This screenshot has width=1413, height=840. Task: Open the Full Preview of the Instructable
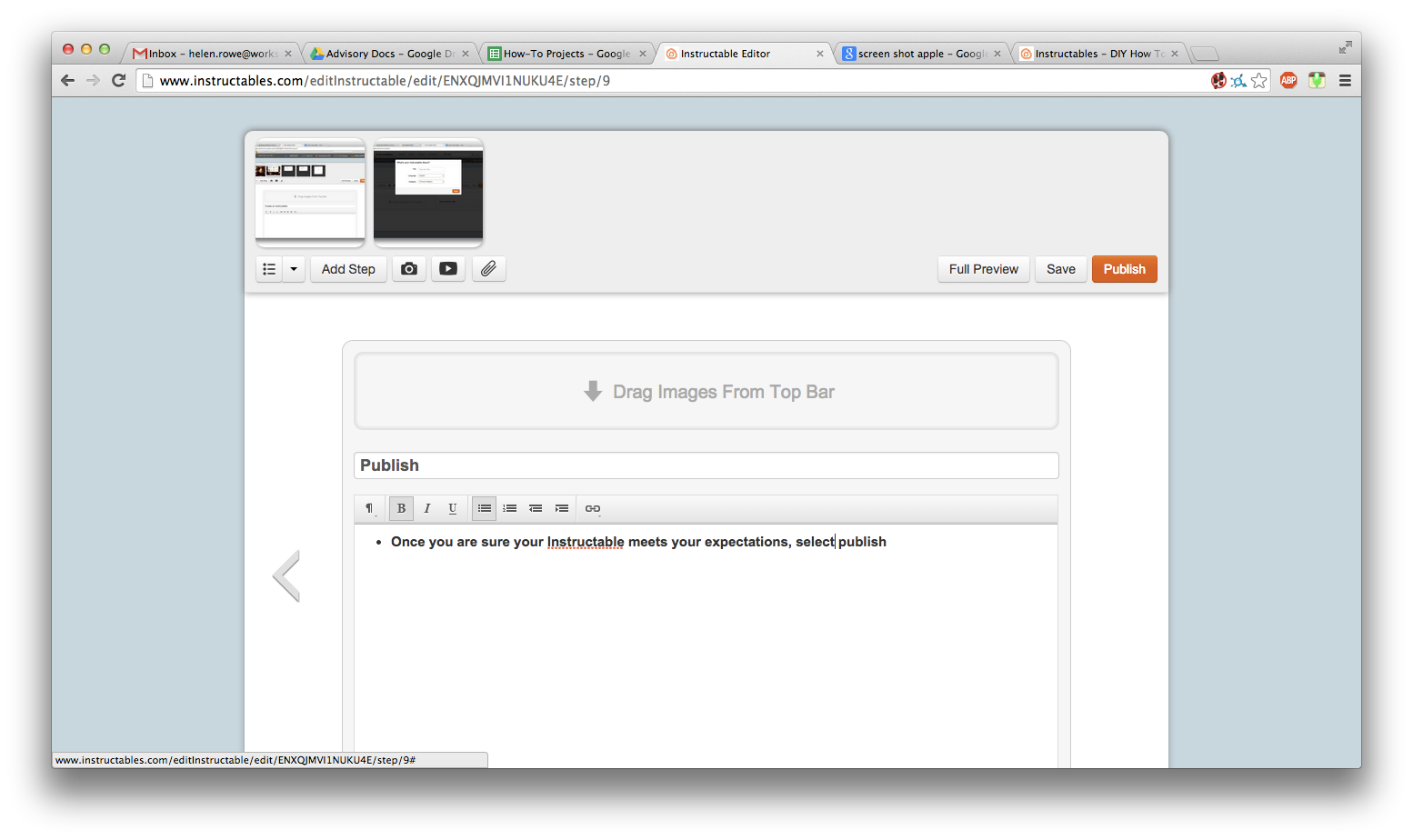[983, 268]
